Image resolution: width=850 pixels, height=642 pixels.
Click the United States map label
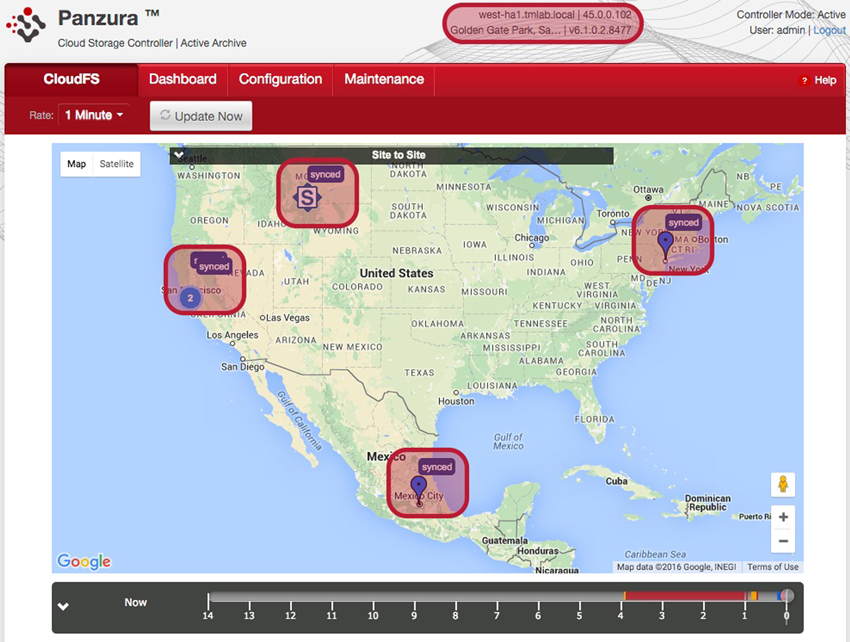(397, 273)
